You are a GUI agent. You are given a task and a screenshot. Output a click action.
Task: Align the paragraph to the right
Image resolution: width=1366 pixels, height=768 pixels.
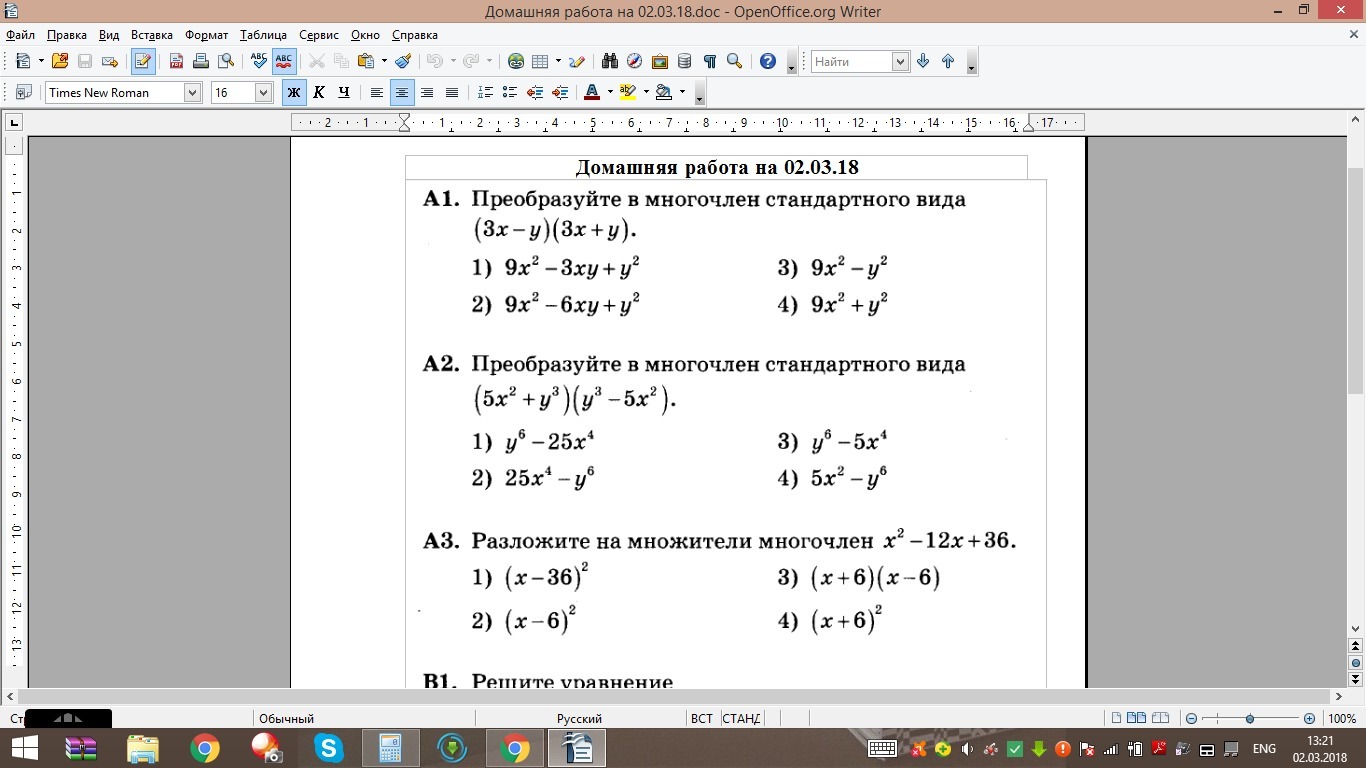point(427,92)
